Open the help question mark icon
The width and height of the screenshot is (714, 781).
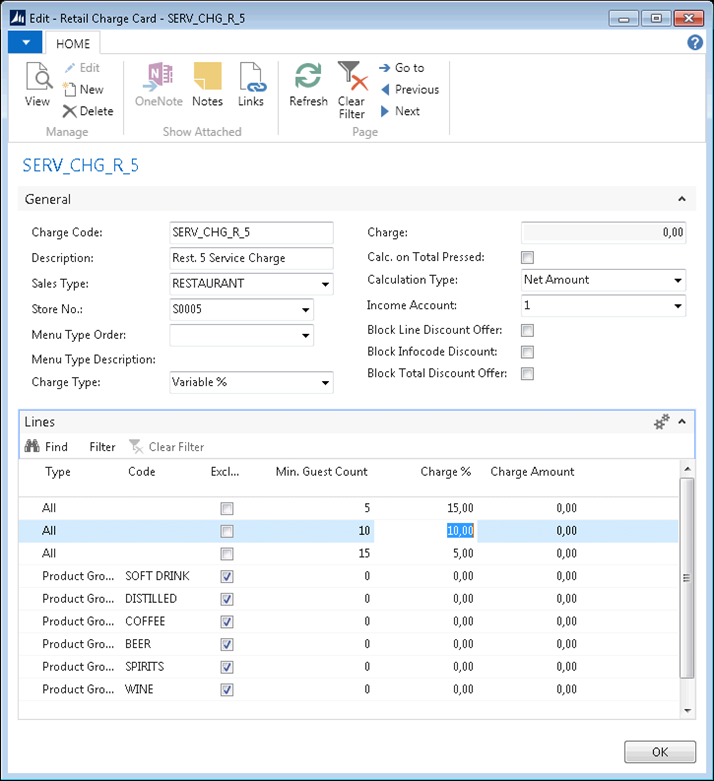(695, 43)
